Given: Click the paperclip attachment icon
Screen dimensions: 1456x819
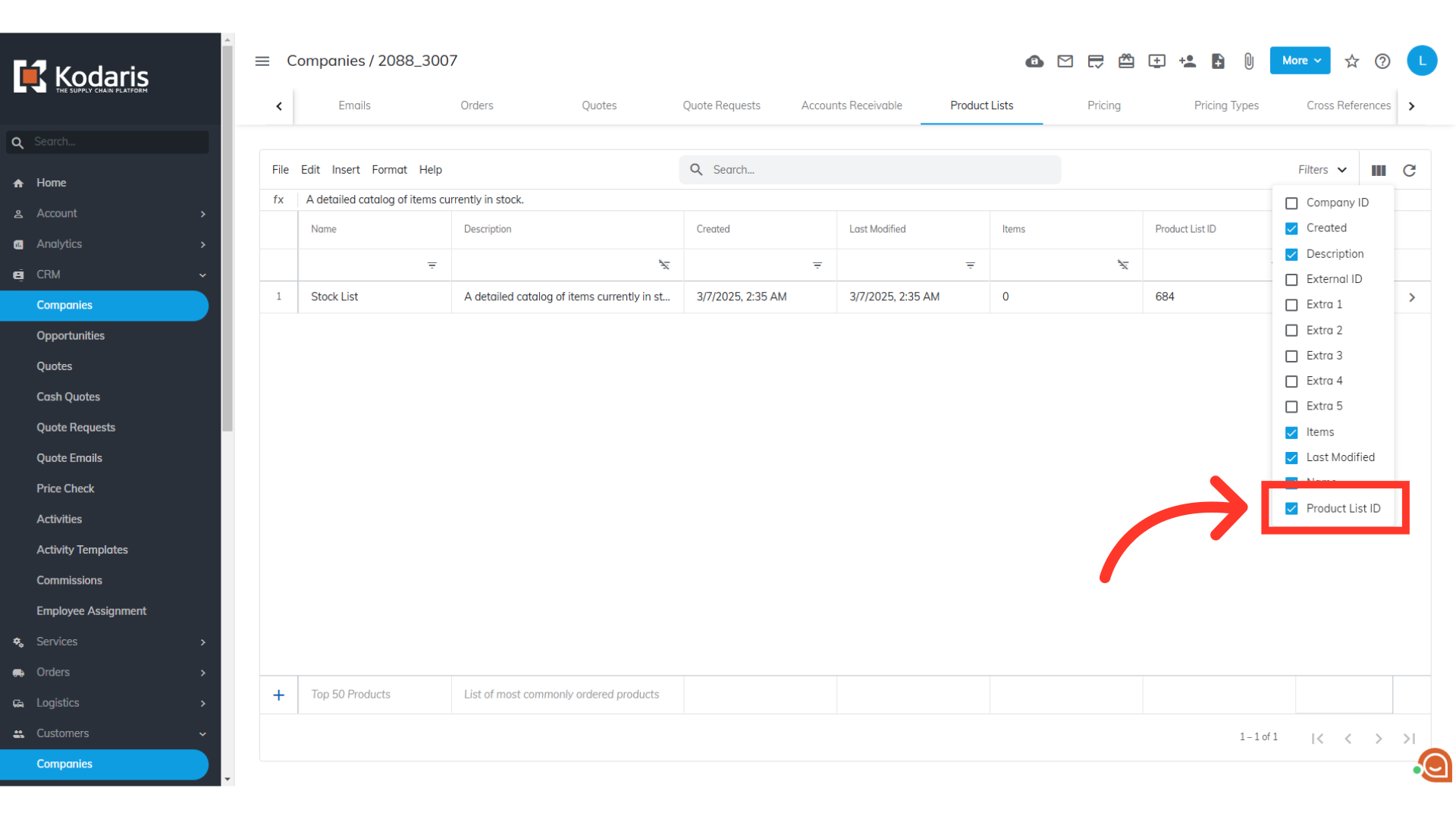Looking at the screenshot, I should (1249, 61).
